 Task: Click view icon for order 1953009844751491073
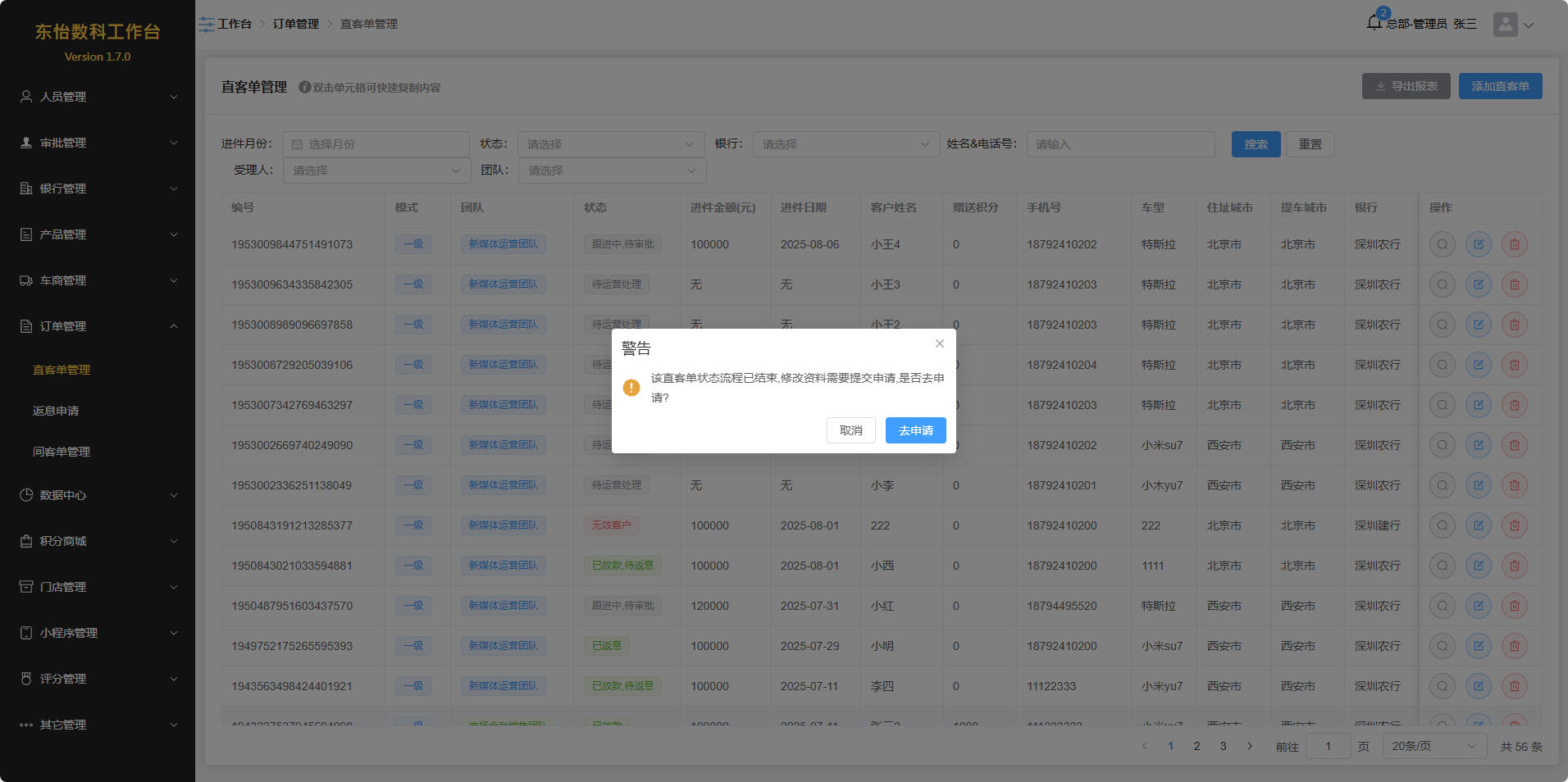point(1442,244)
